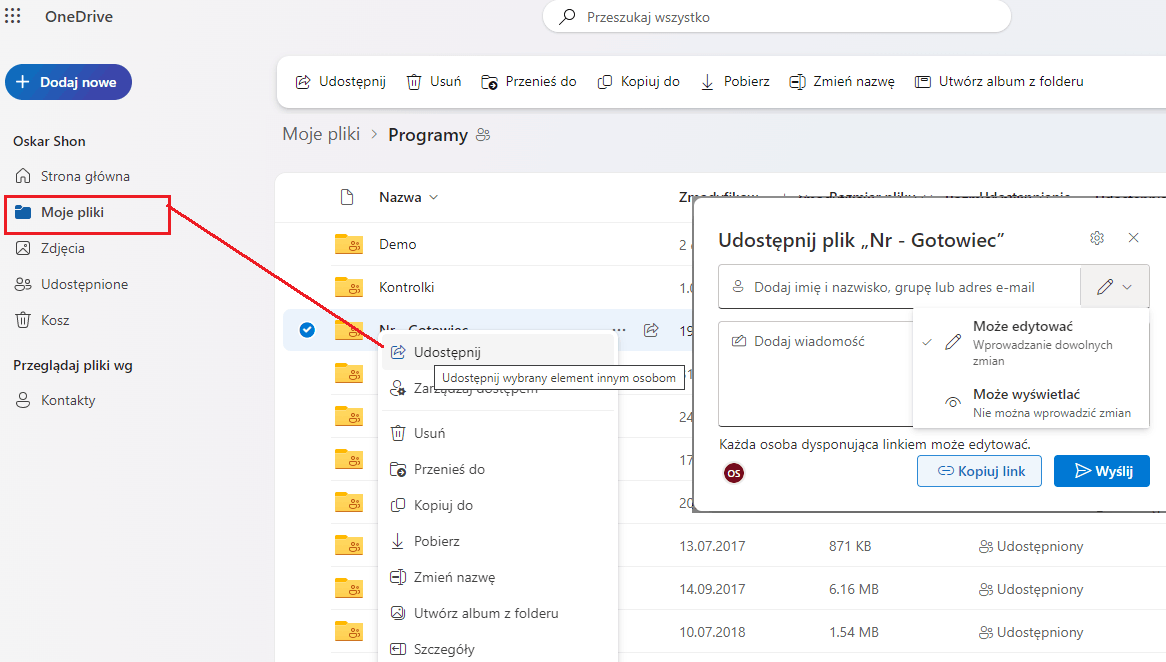This screenshot has width=1166, height=662.
Task: Uncheck the selected Nr - Gotowiec row
Action: point(307,330)
